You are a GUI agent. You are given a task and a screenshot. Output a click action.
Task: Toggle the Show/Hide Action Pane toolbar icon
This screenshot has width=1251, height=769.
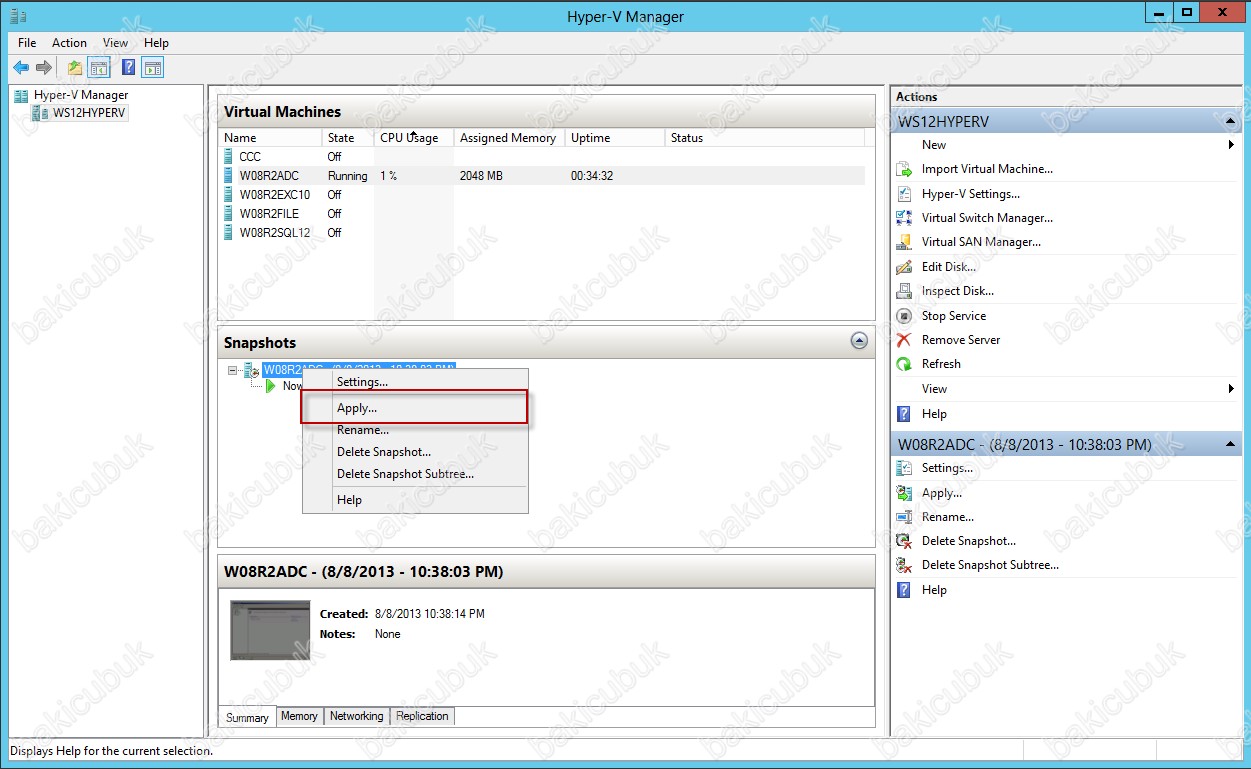click(x=153, y=68)
